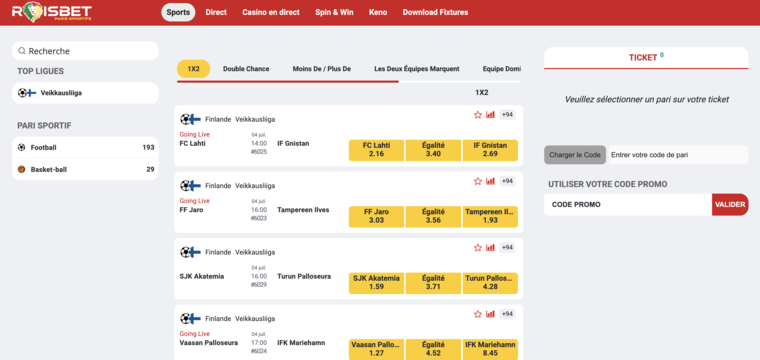Bet on FF Jaro at 3.03
Image resolution: width=760 pixels, height=360 pixels.
(376, 217)
